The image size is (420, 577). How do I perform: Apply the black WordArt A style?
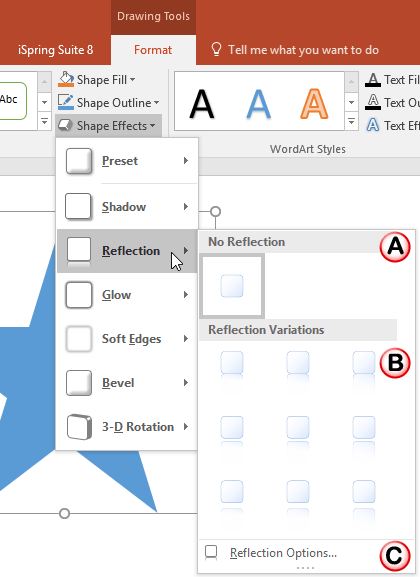[202, 104]
